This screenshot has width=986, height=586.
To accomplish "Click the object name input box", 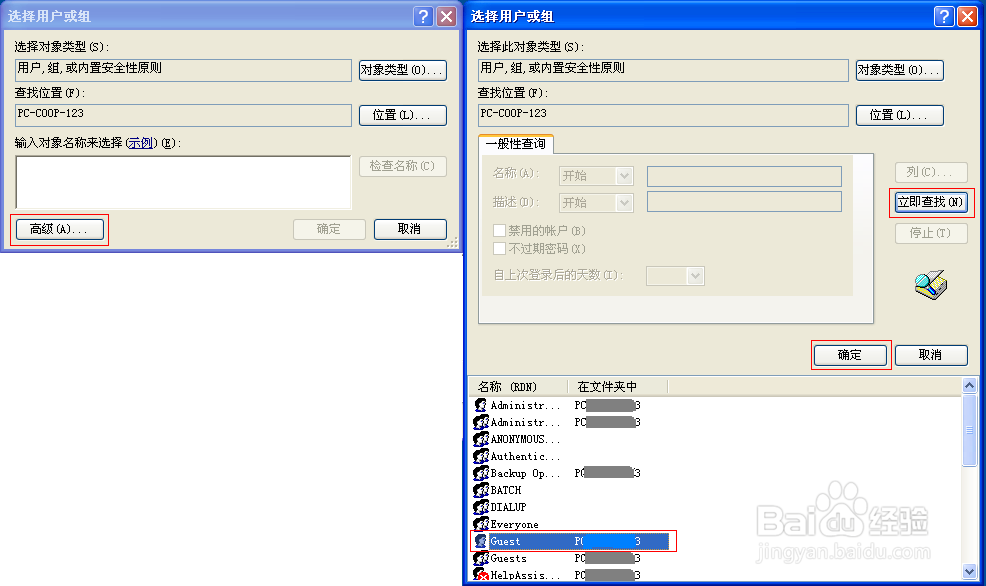I will coord(183,182).
